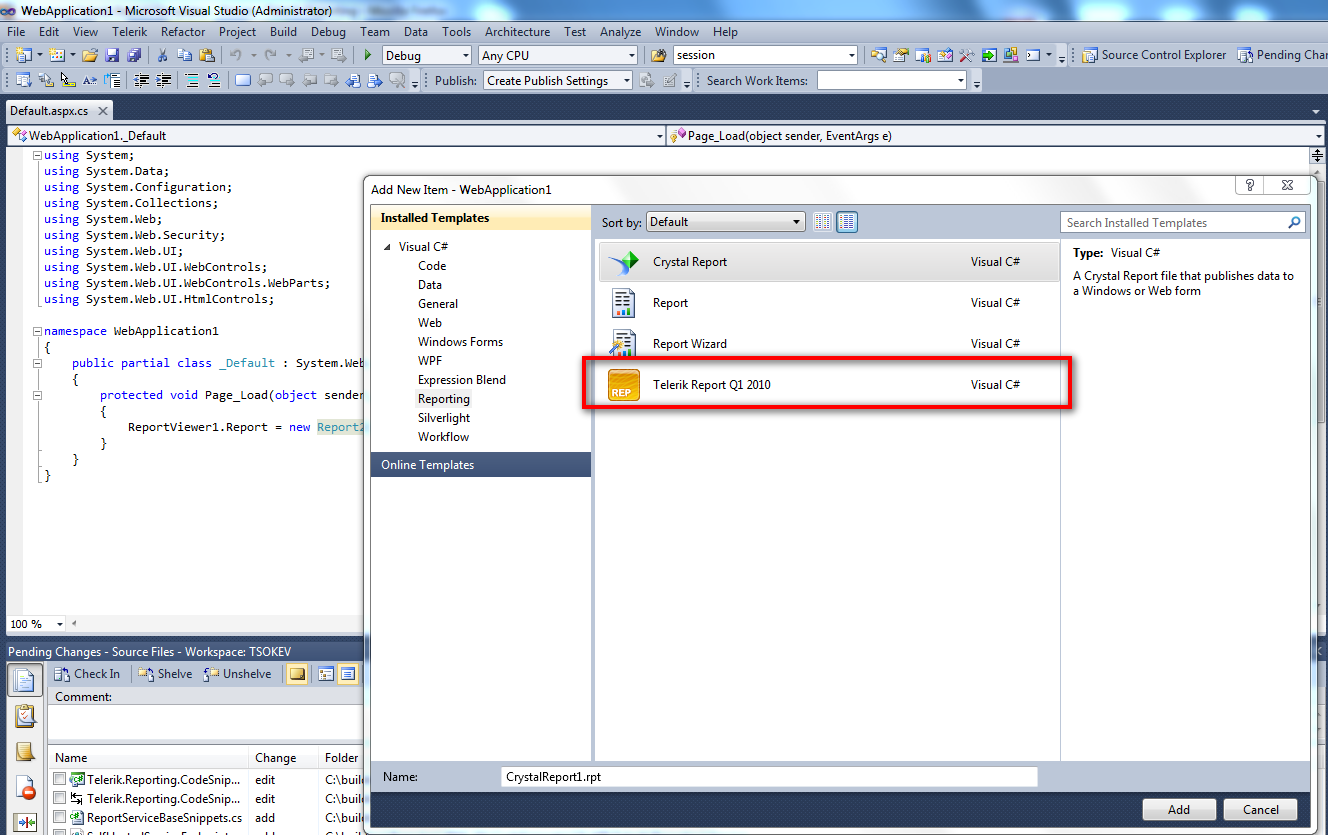The width and height of the screenshot is (1328, 835).
Task: Open the Analyze menu
Action: pyautogui.click(x=621, y=32)
